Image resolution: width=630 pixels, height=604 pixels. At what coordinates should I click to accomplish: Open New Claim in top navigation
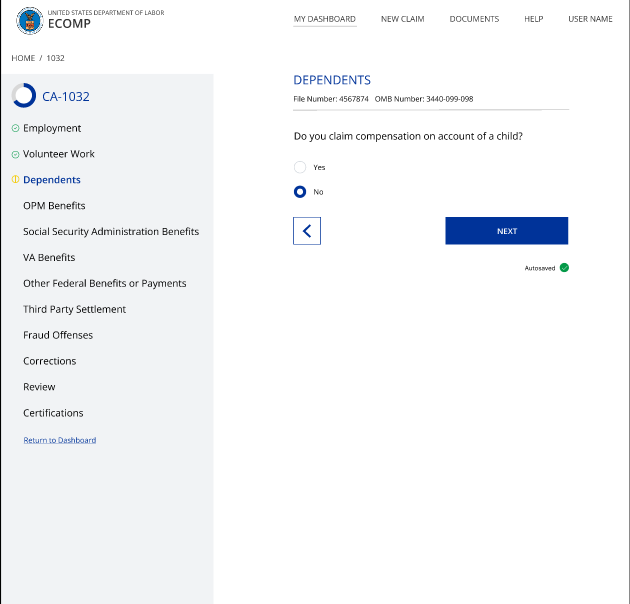(x=403, y=19)
